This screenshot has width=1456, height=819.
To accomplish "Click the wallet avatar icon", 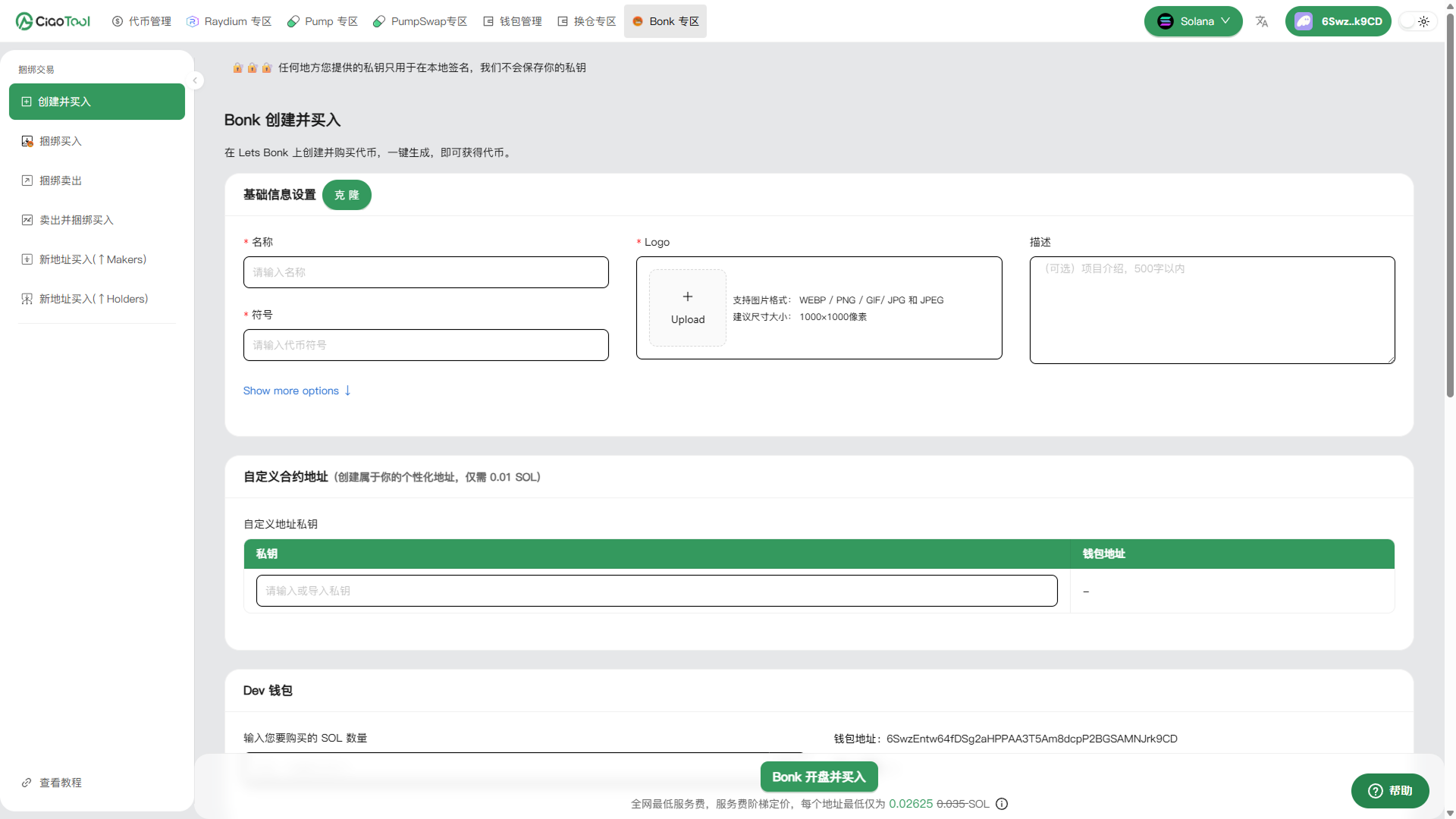I will [1304, 21].
